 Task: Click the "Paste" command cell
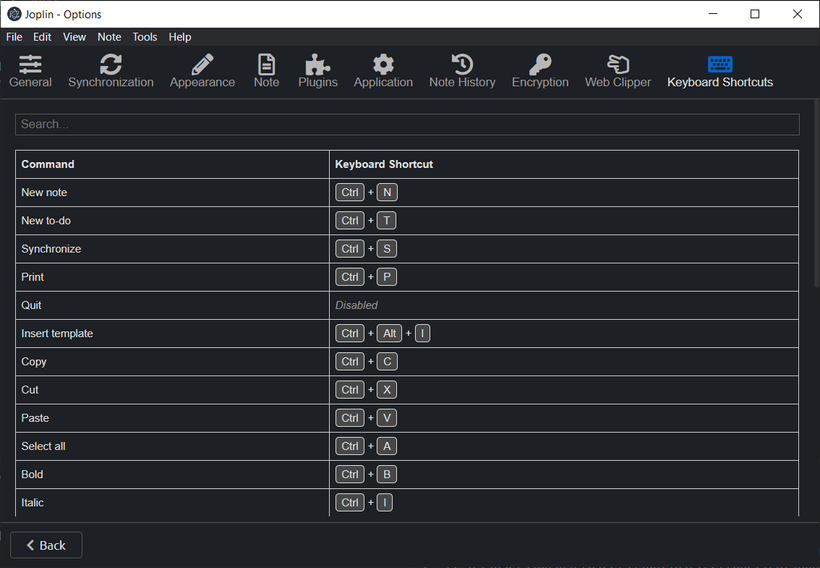point(173,418)
